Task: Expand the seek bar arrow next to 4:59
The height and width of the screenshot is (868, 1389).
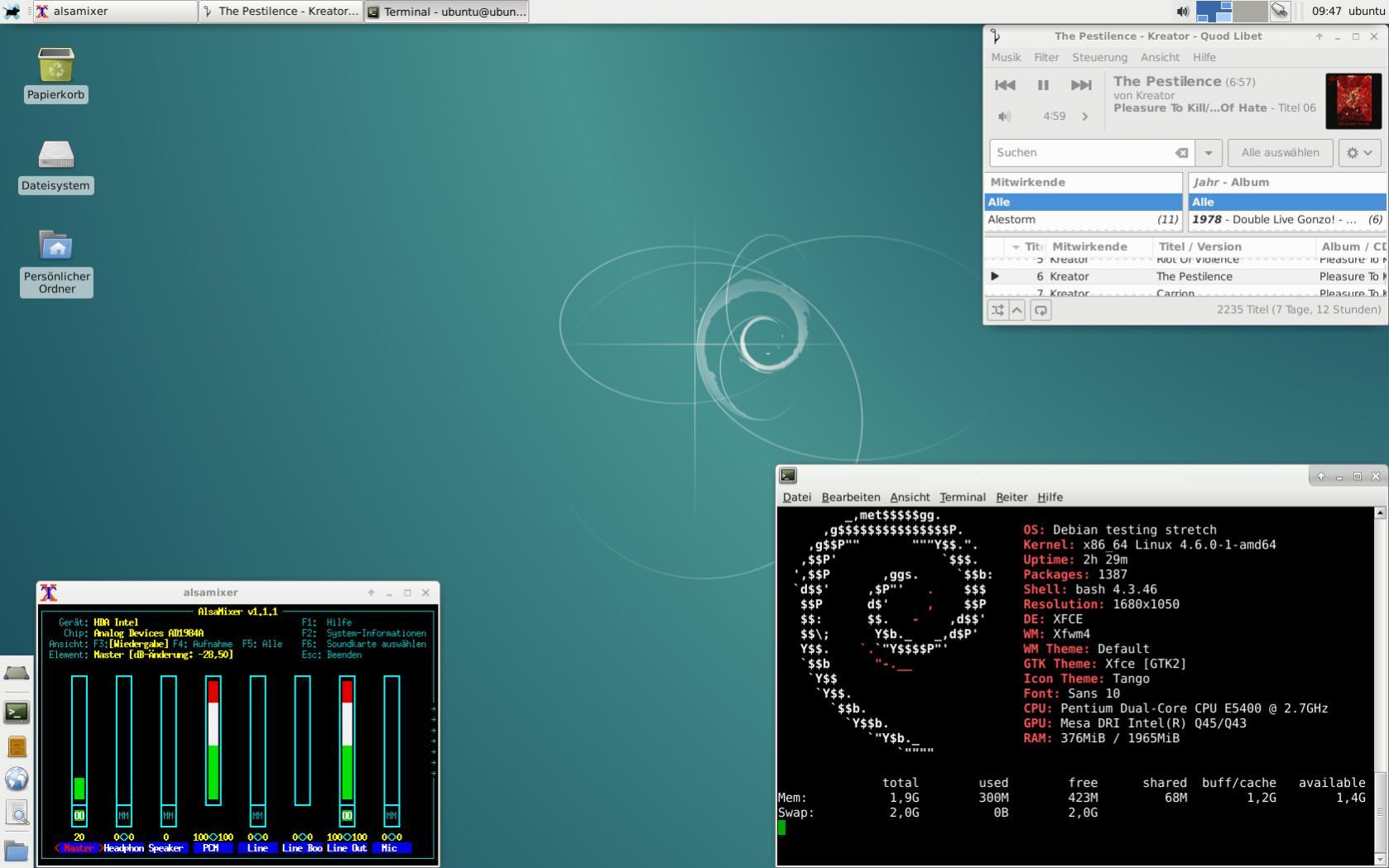Action: [x=1084, y=117]
